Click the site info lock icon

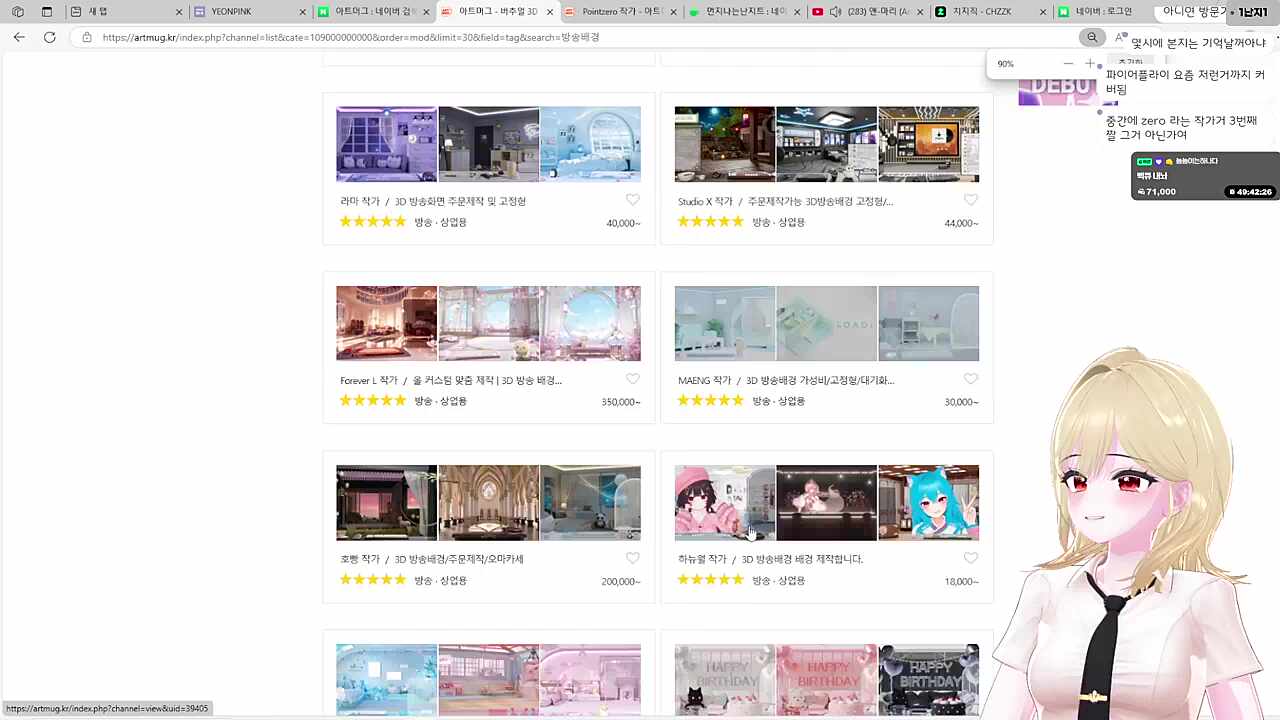[87, 37]
